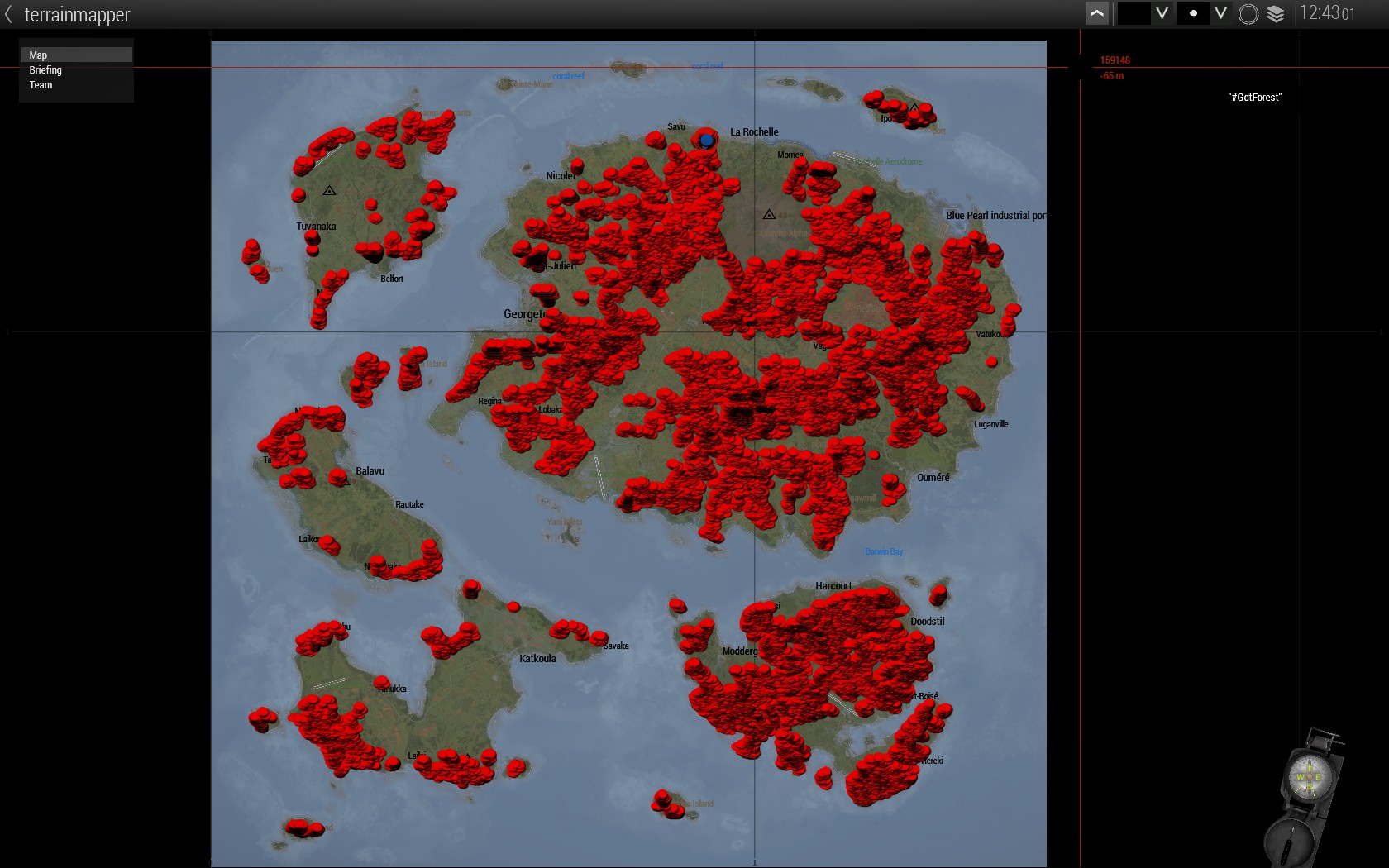Click the Modderg town label
The height and width of the screenshot is (868, 1389).
(x=739, y=651)
